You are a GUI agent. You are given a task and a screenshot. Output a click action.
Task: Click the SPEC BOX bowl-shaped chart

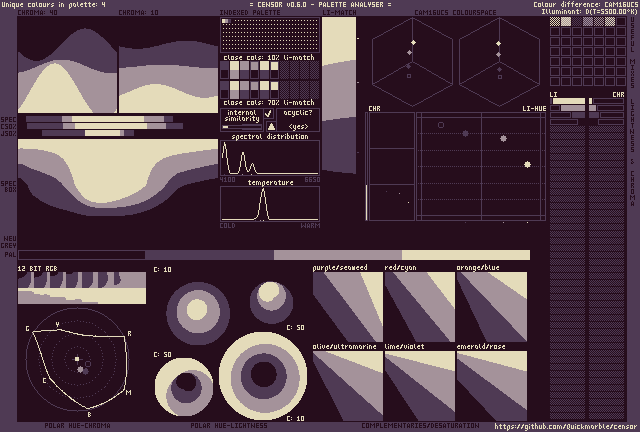118,177
